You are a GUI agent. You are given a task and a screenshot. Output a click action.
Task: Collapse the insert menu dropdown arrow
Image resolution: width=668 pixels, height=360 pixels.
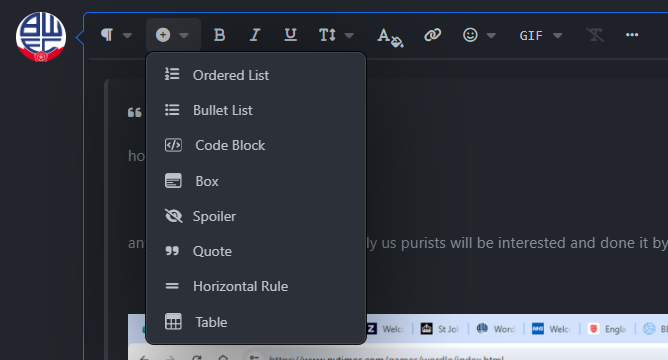pos(184,35)
